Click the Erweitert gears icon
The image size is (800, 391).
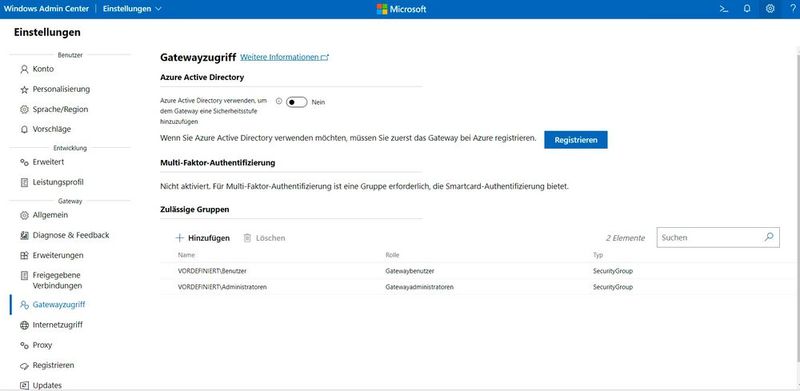click(x=24, y=162)
